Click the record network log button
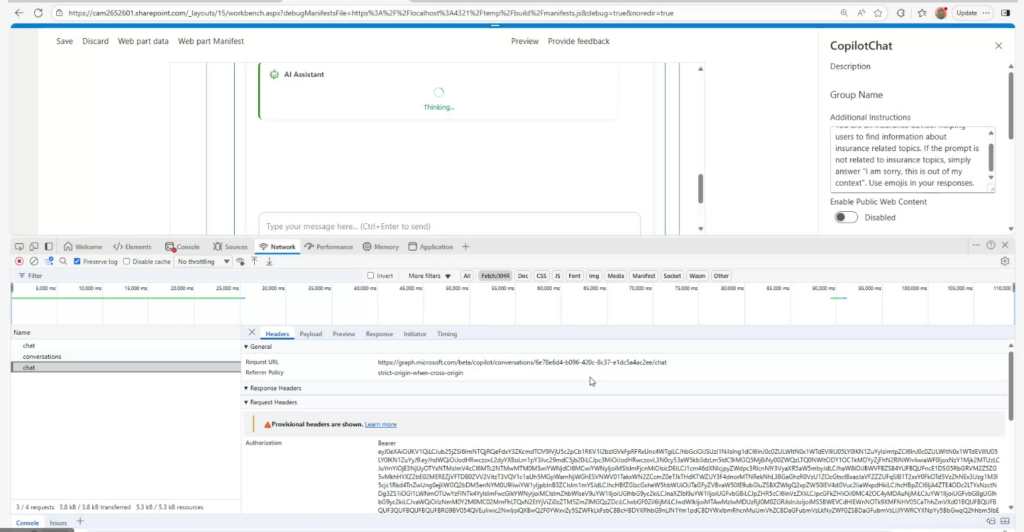 click(x=19, y=261)
